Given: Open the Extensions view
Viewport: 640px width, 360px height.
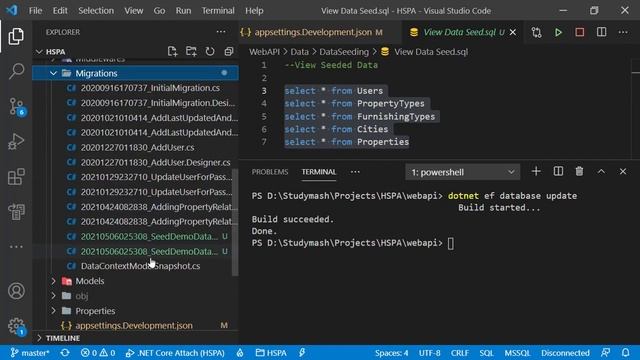Looking at the screenshot, I should [16, 177].
